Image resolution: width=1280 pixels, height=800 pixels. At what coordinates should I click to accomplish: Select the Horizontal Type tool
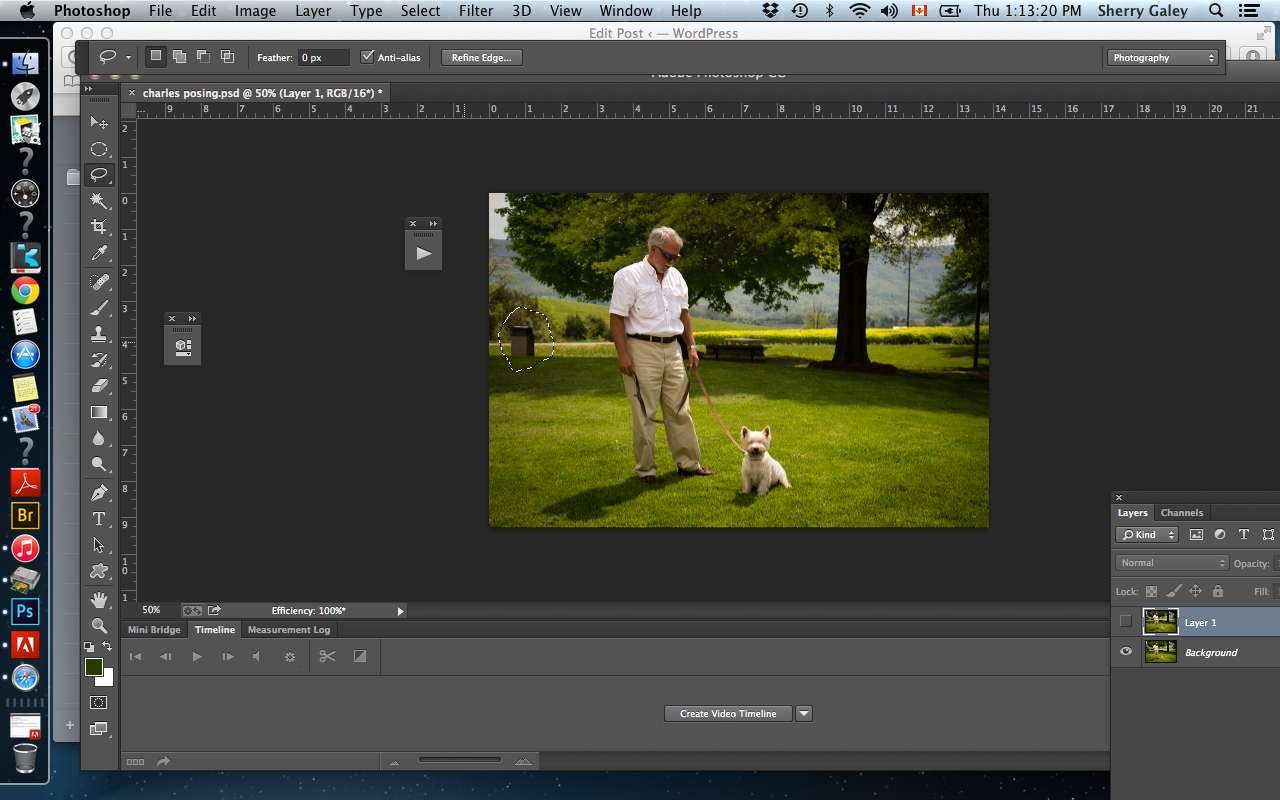click(99, 519)
